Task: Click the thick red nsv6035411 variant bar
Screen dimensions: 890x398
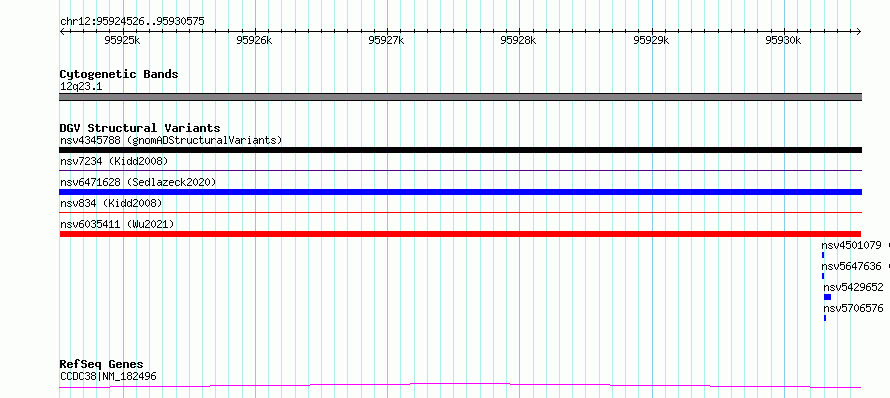Action: point(460,234)
